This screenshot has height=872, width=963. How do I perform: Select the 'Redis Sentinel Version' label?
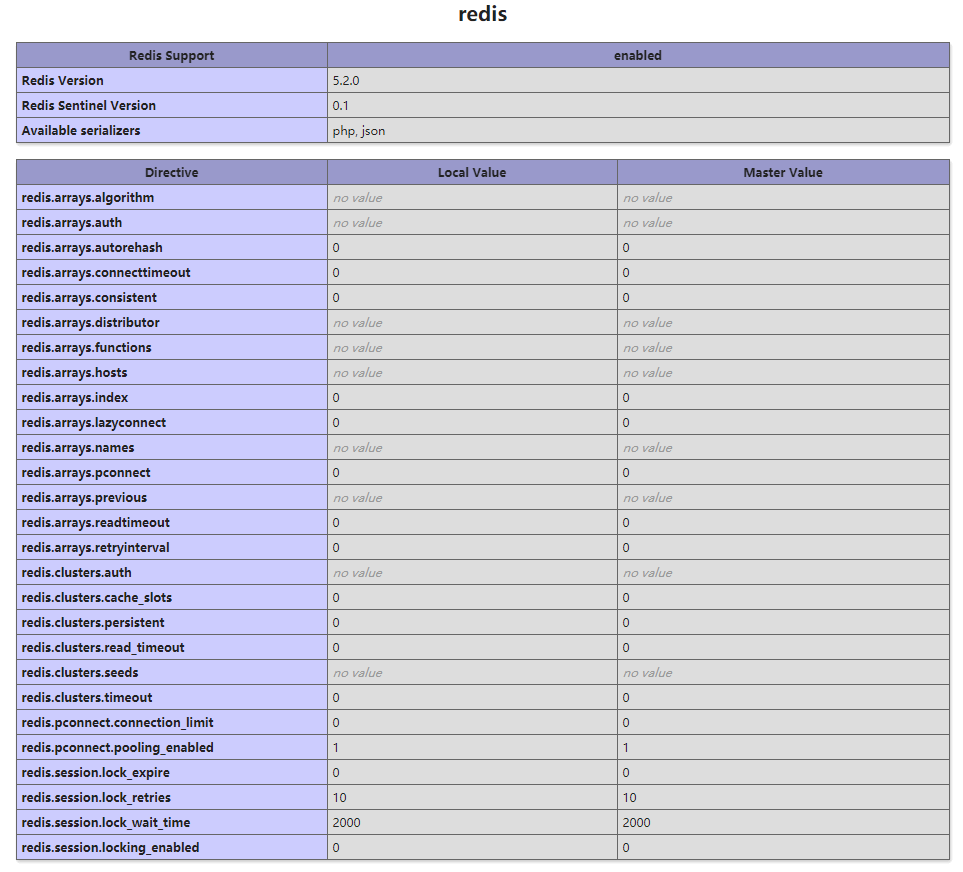coord(88,106)
